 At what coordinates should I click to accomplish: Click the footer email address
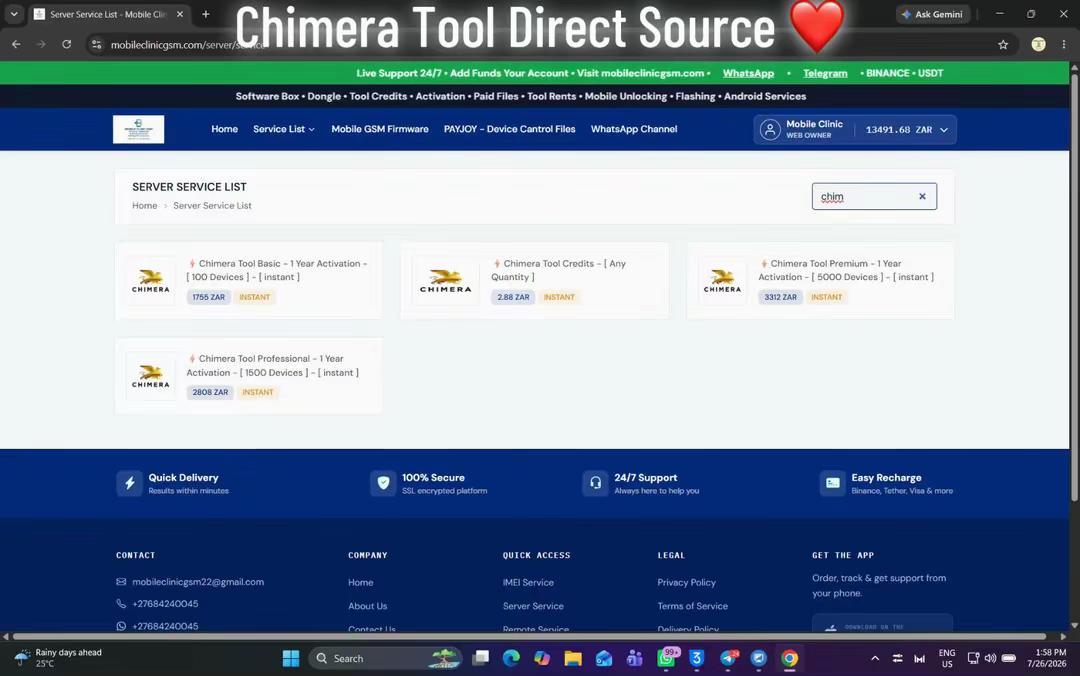pos(198,582)
